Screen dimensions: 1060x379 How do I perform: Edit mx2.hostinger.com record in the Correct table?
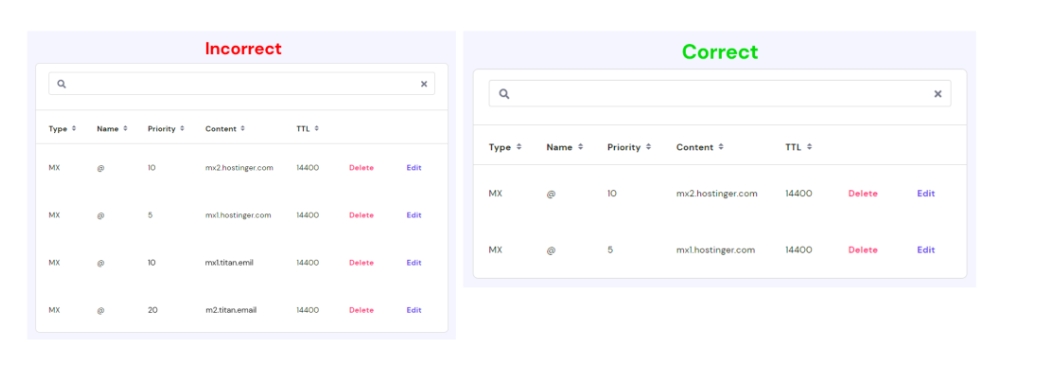click(925, 193)
